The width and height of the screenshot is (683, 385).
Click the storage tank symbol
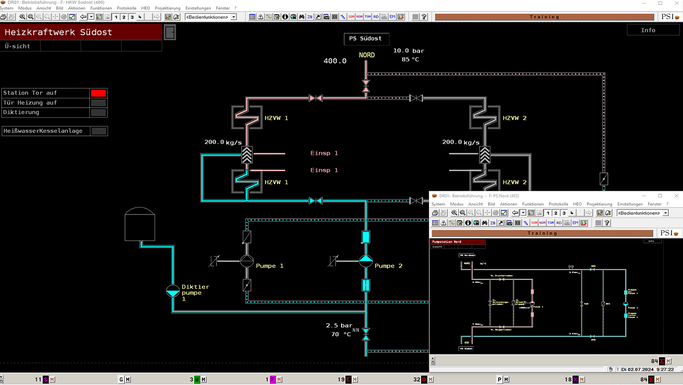[140, 224]
